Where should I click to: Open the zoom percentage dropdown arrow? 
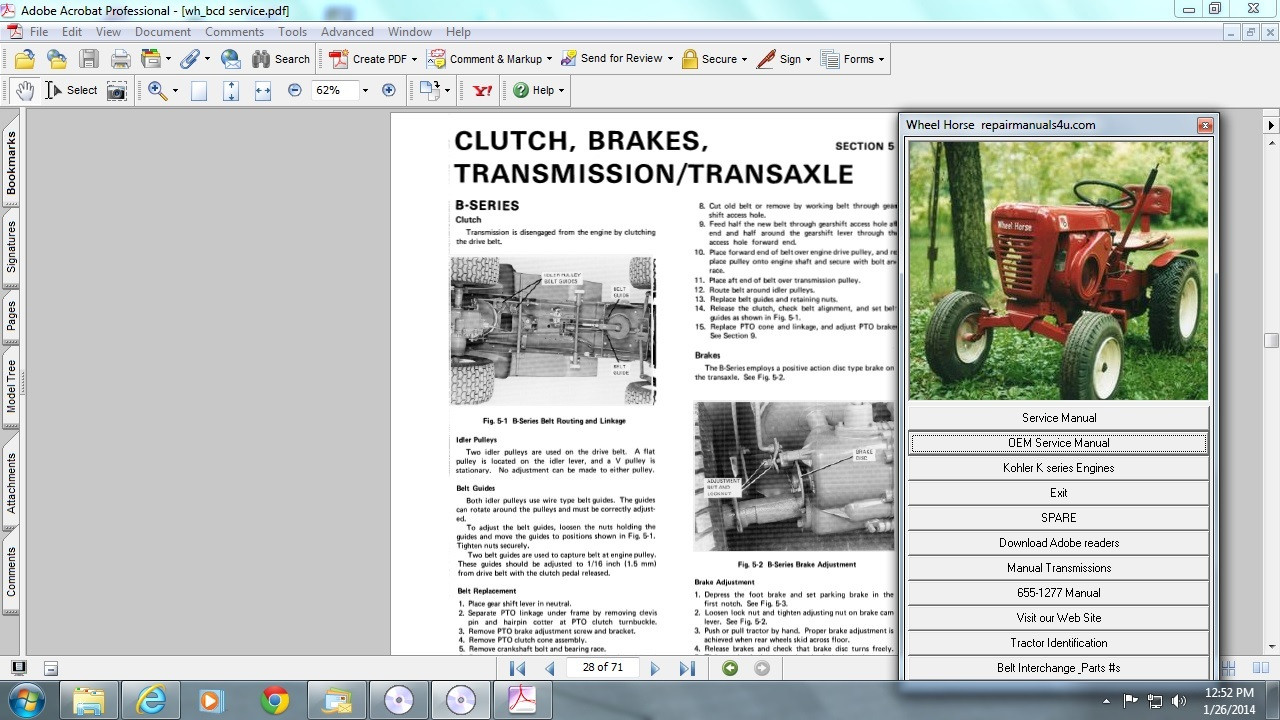pos(365,90)
